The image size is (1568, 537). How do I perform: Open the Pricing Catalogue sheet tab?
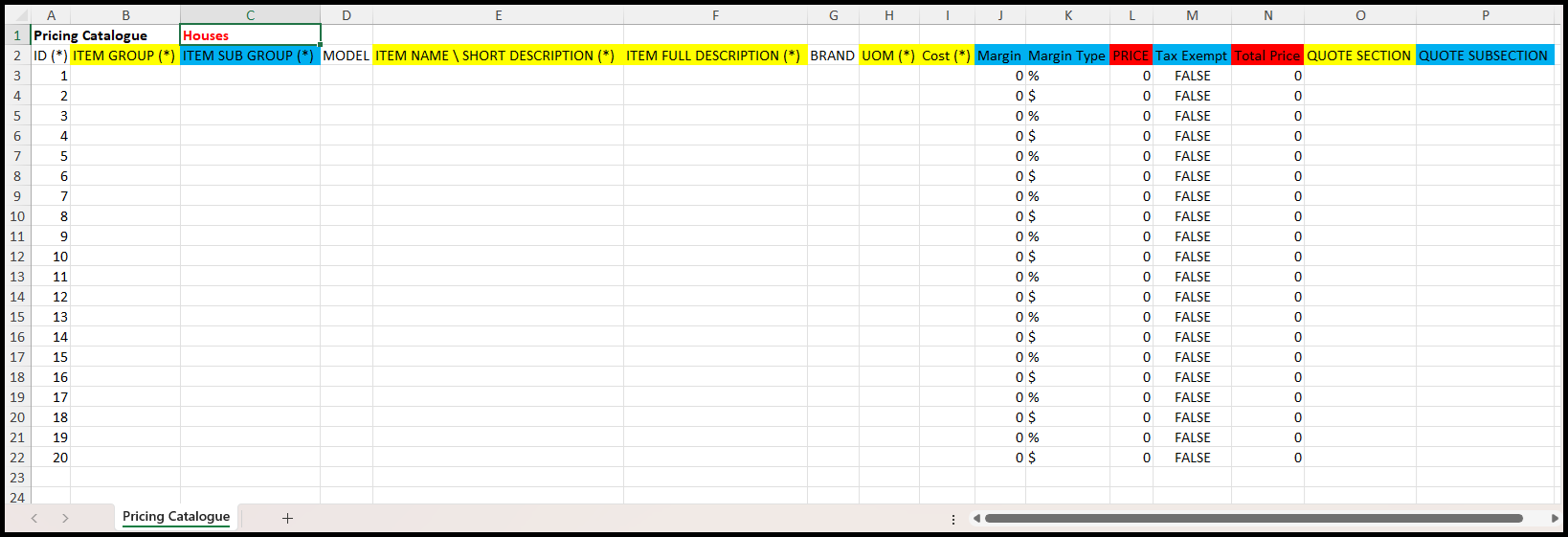coord(176,517)
